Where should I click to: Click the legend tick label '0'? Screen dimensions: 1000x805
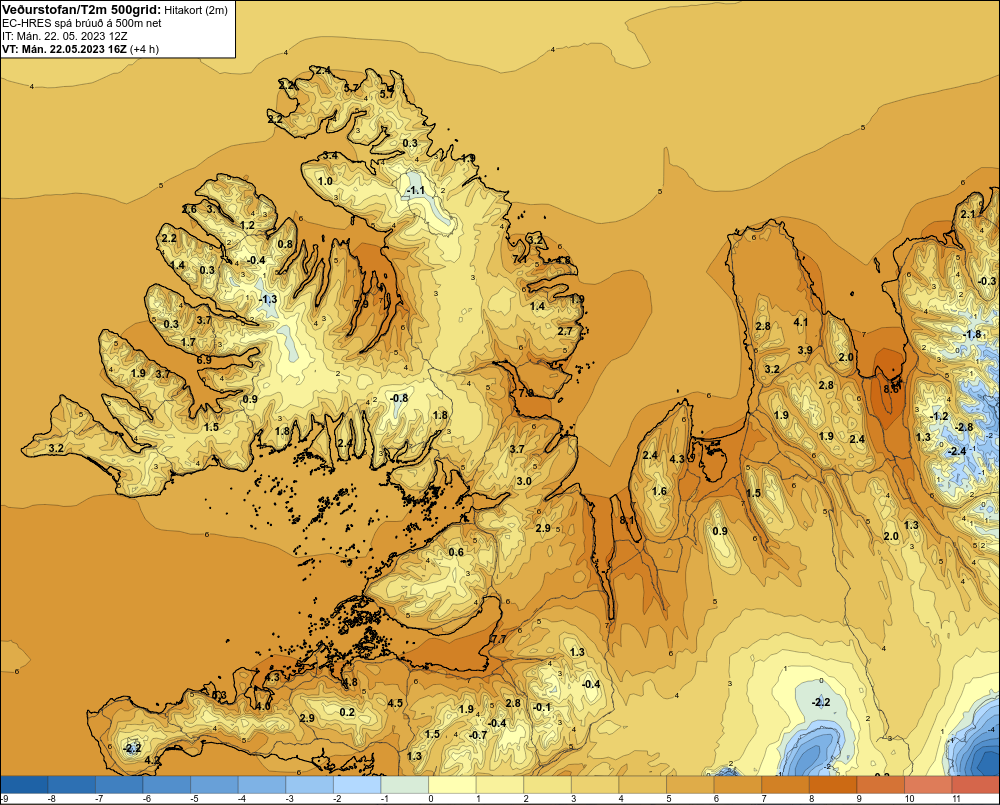tap(430, 799)
